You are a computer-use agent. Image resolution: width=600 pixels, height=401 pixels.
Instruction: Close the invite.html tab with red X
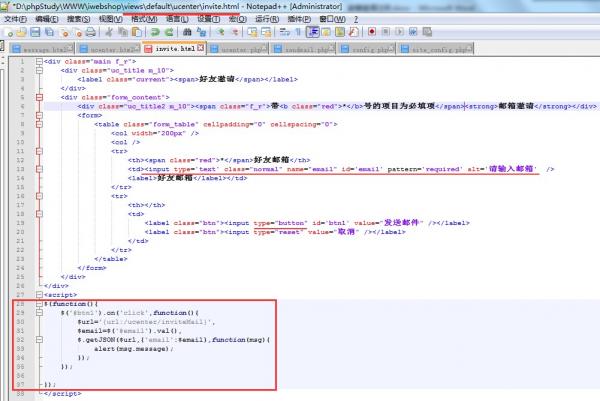[201, 48]
